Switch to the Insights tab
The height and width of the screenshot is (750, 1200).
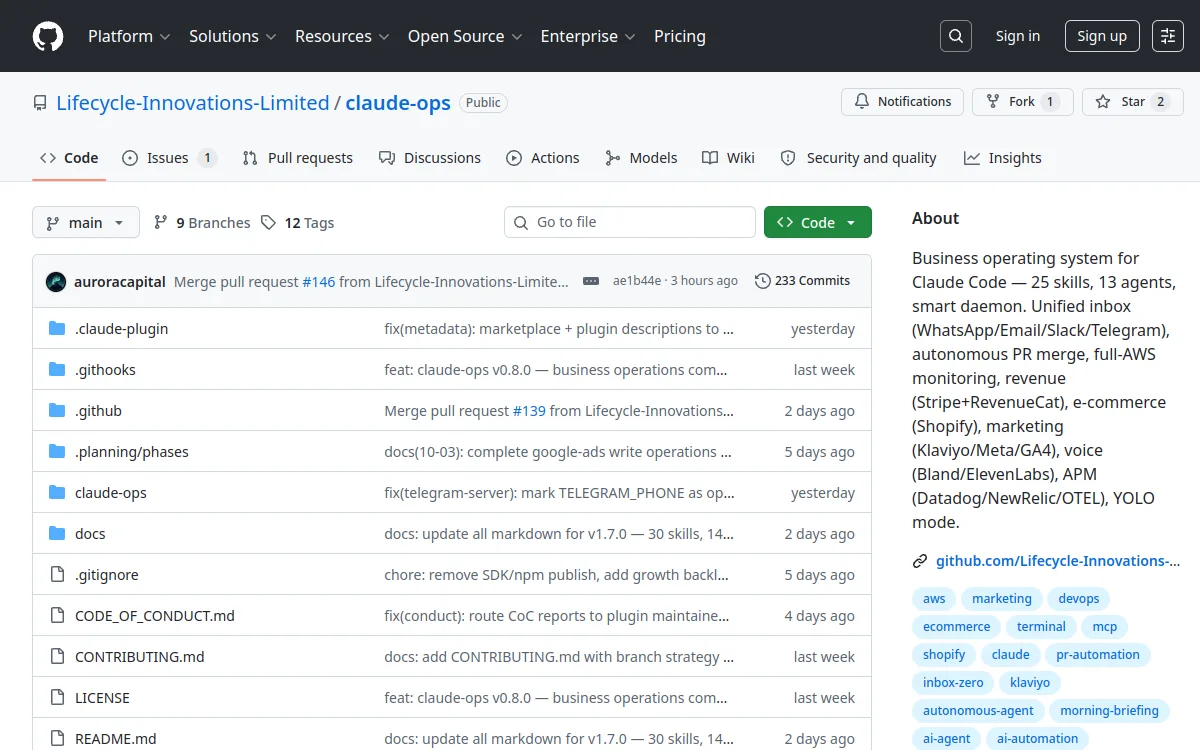point(1003,158)
